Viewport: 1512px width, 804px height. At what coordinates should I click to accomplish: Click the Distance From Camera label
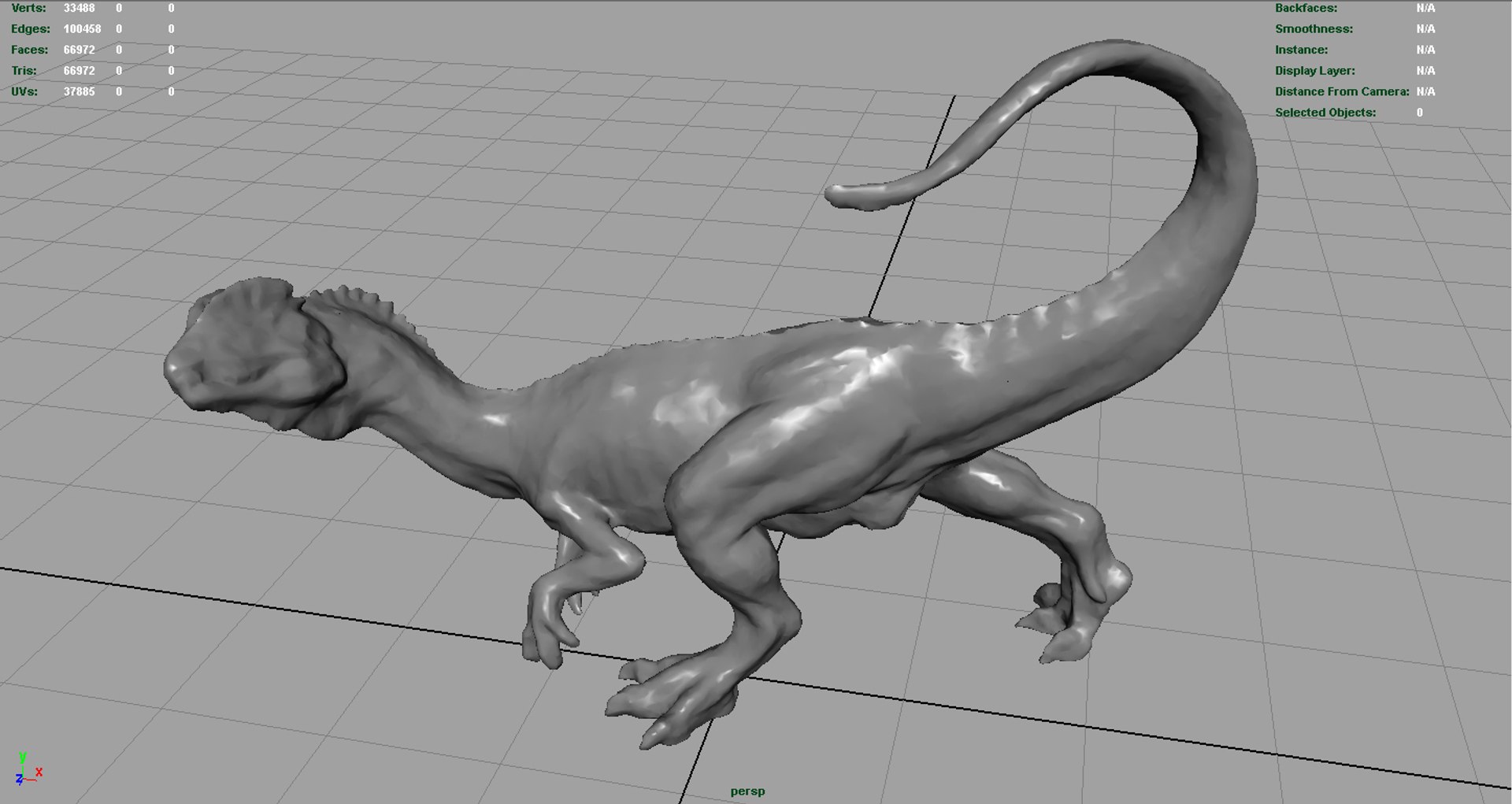coord(1342,91)
